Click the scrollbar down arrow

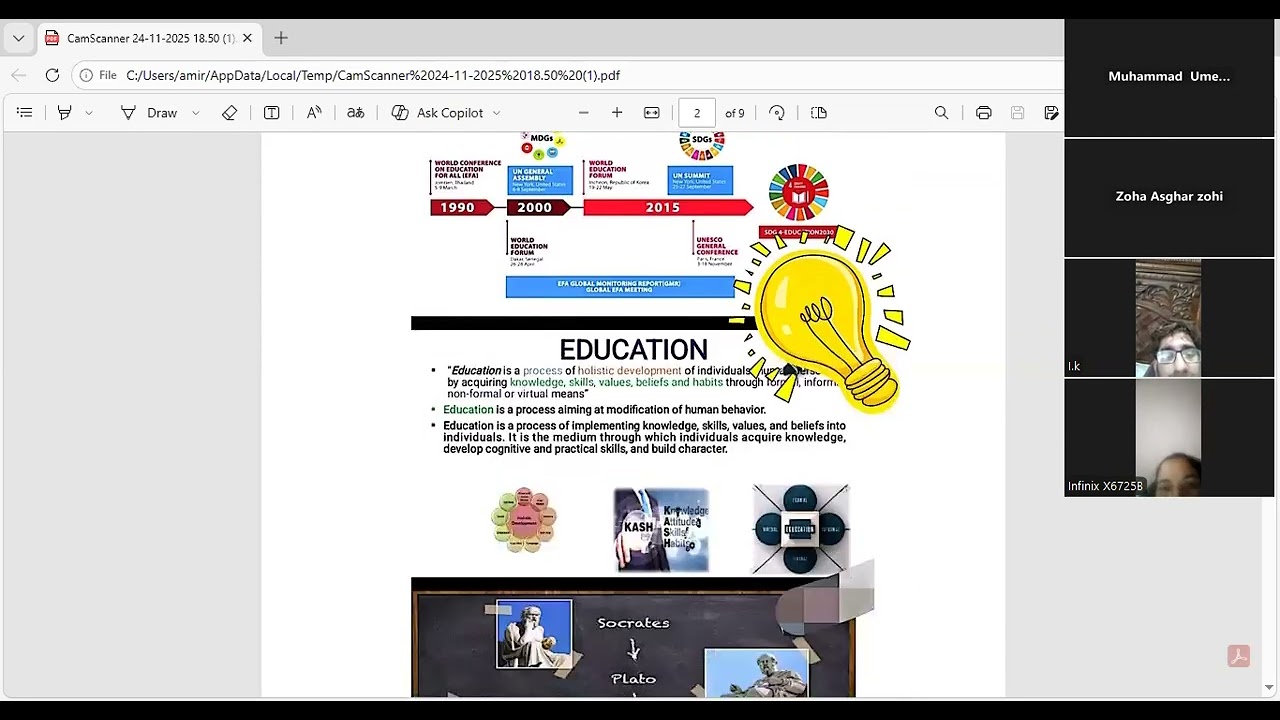[1269, 688]
